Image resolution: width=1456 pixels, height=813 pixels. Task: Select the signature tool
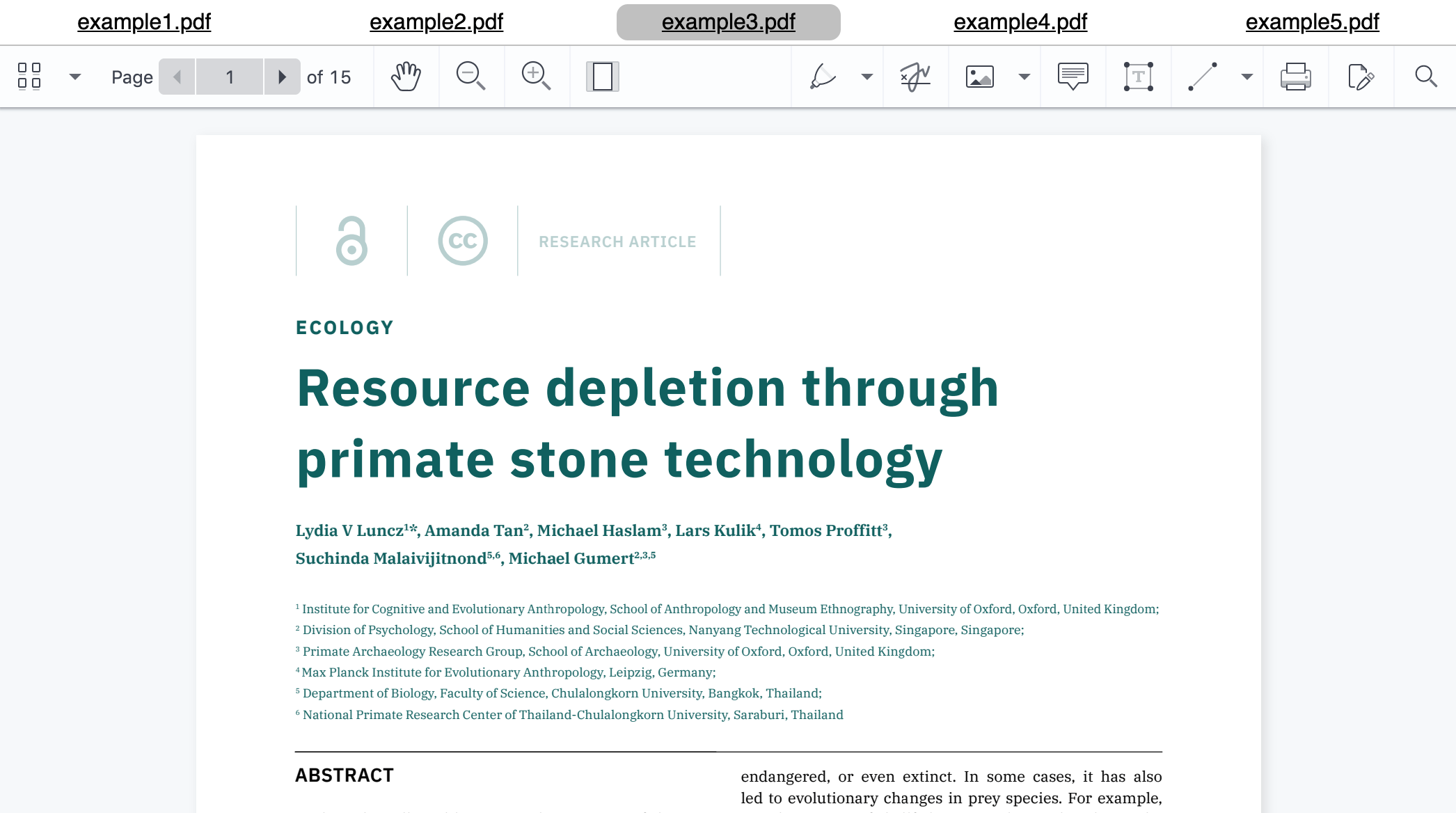pos(914,77)
